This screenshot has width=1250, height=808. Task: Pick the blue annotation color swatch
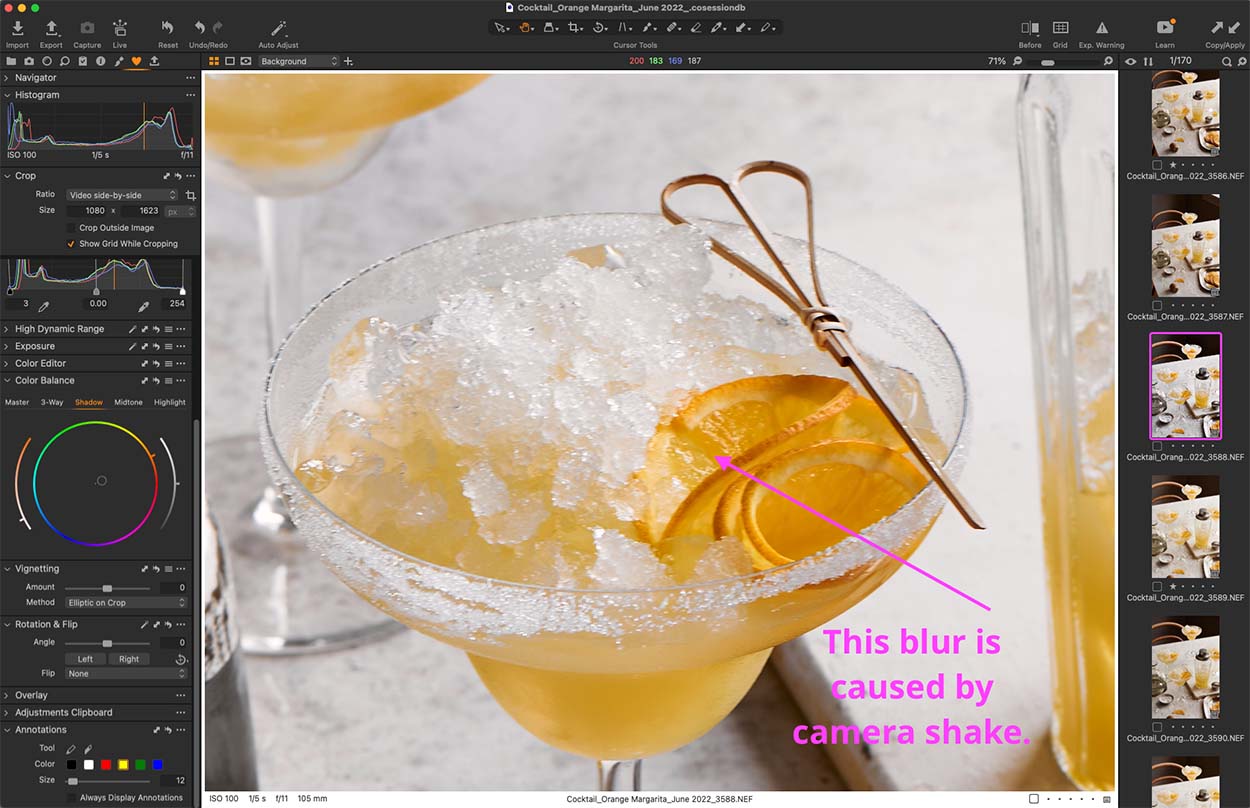(158, 764)
